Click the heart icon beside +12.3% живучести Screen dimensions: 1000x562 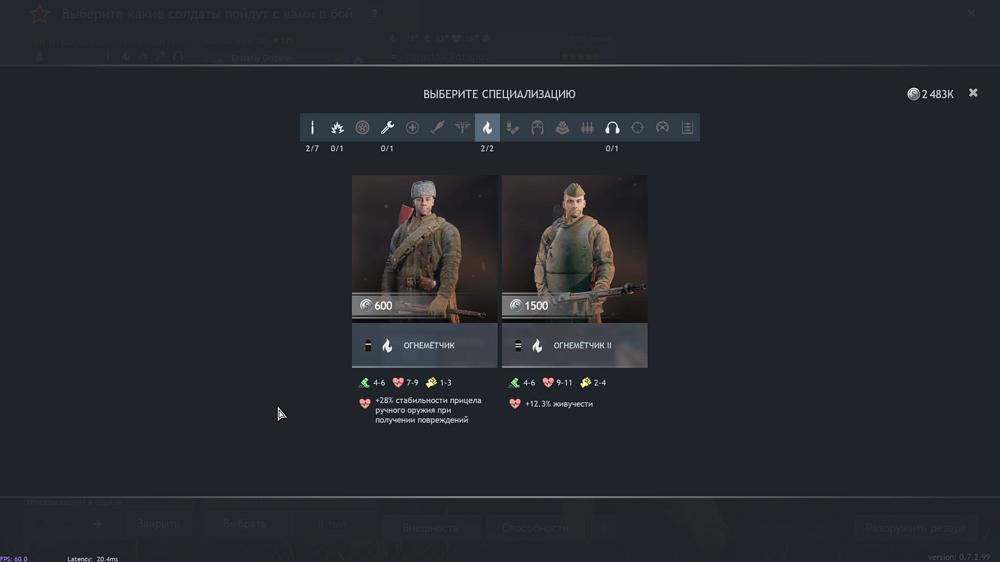tap(515, 404)
